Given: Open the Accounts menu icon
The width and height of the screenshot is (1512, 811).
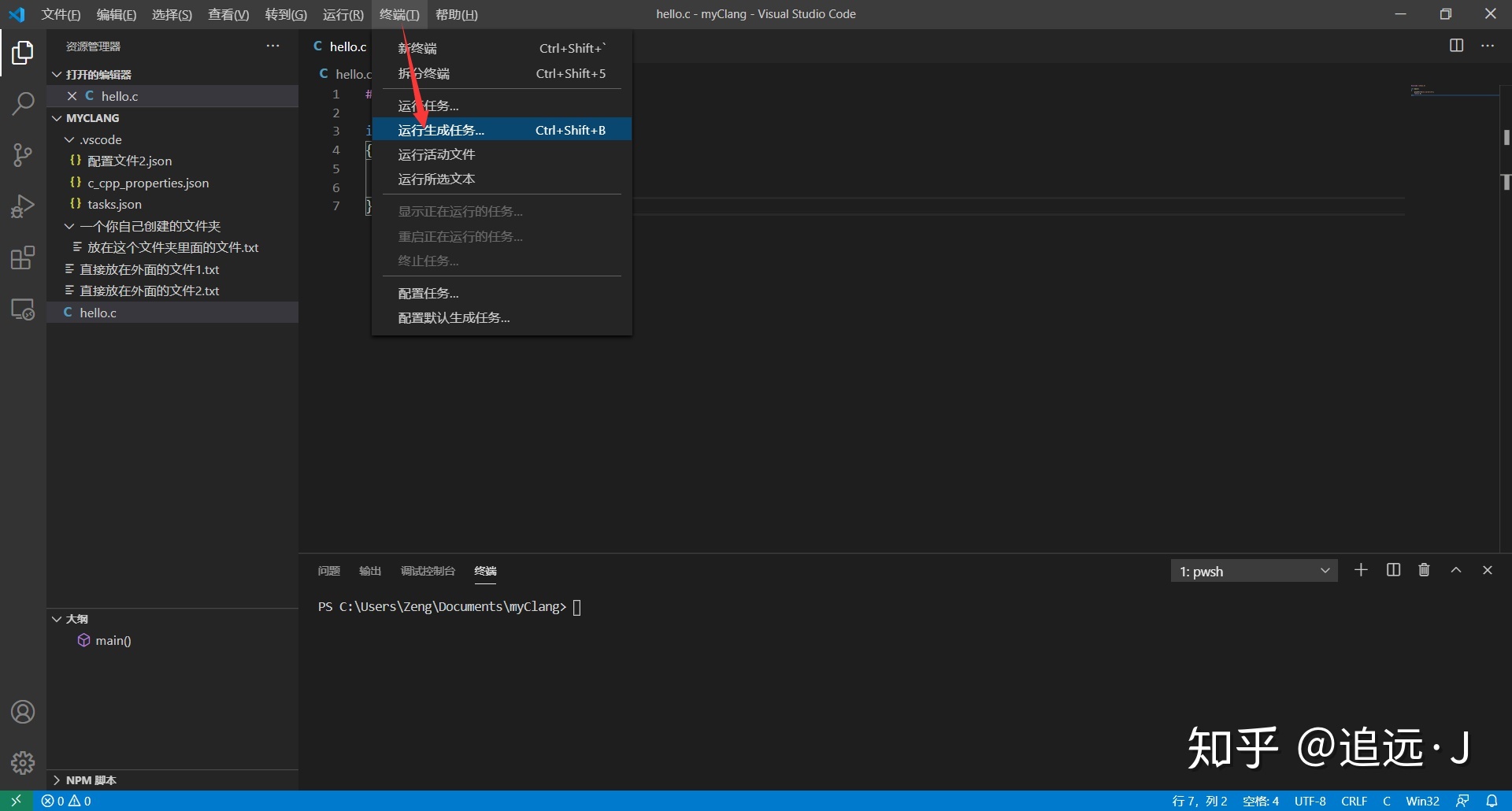Looking at the screenshot, I should pyautogui.click(x=23, y=712).
